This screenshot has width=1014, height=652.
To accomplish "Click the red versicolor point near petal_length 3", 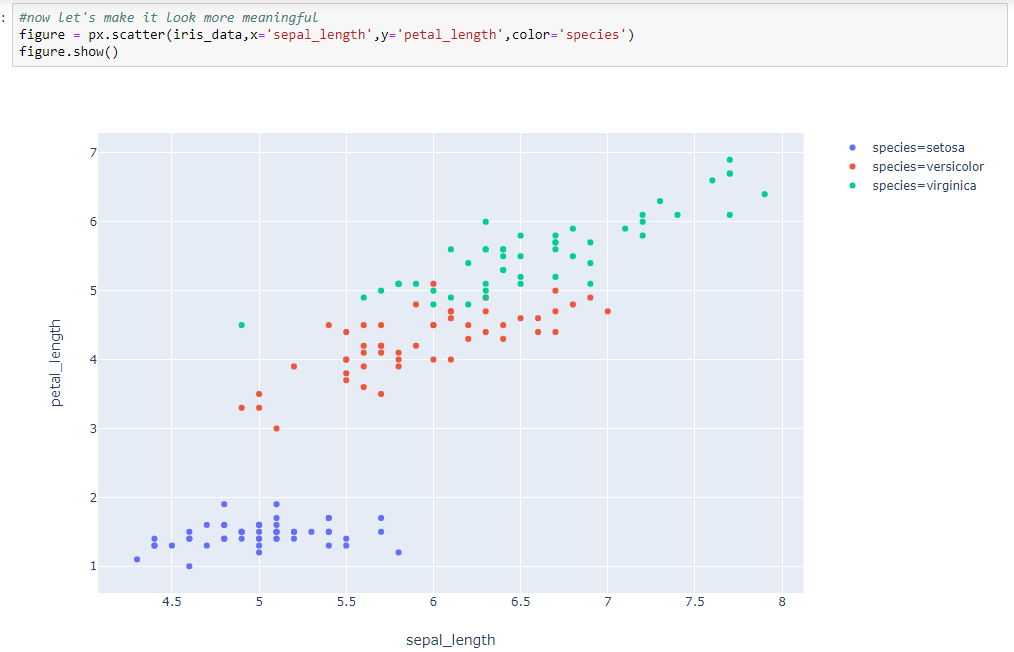I will tap(278, 427).
